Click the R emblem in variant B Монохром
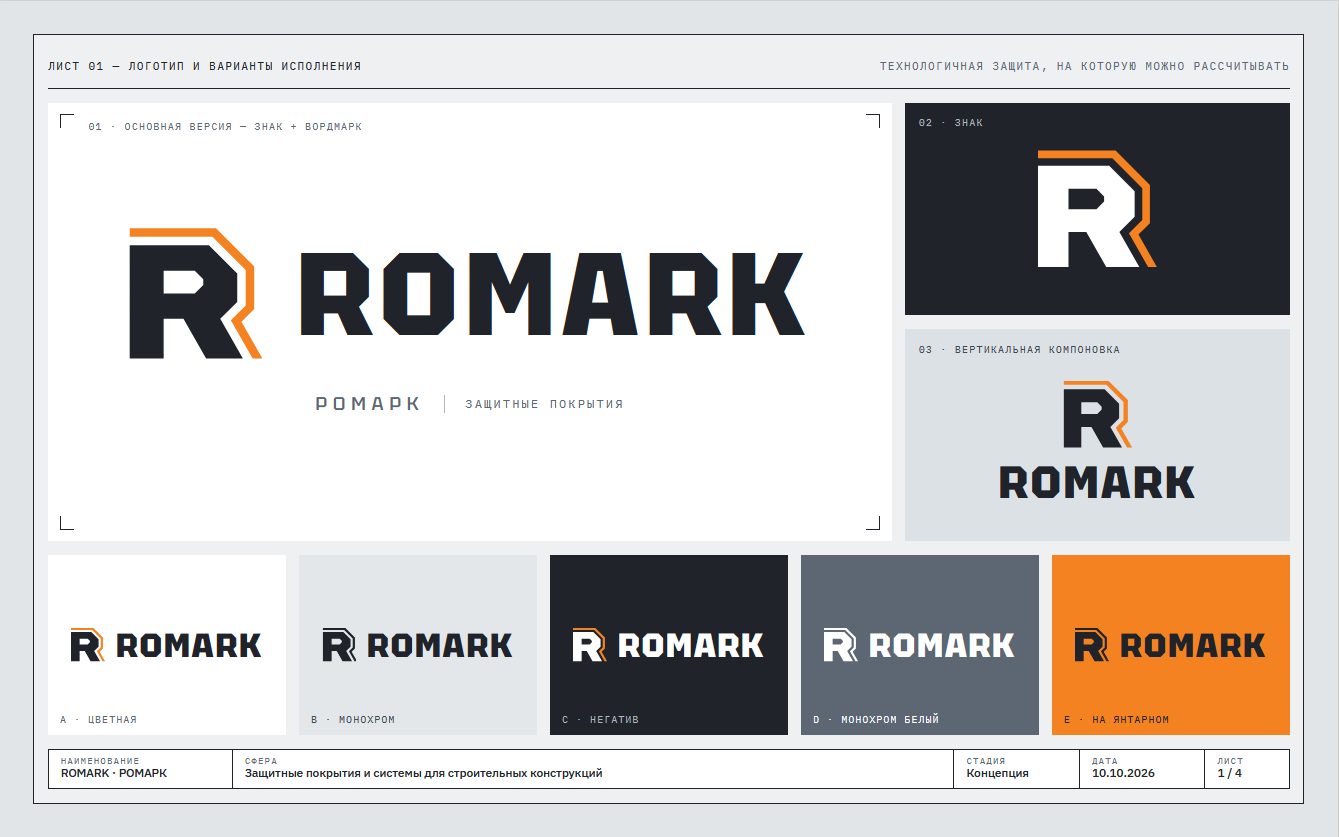 tap(338, 644)
